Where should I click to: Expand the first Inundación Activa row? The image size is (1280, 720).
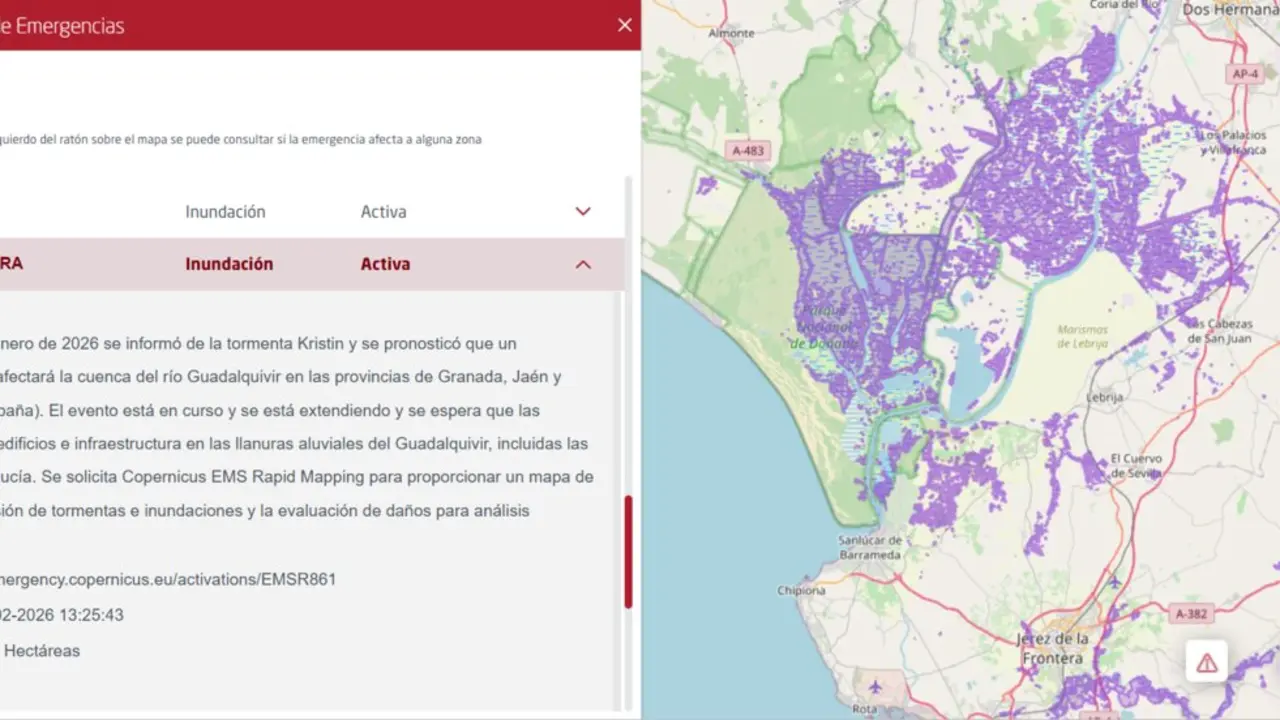pyautogui.click(x=583, y=211)
